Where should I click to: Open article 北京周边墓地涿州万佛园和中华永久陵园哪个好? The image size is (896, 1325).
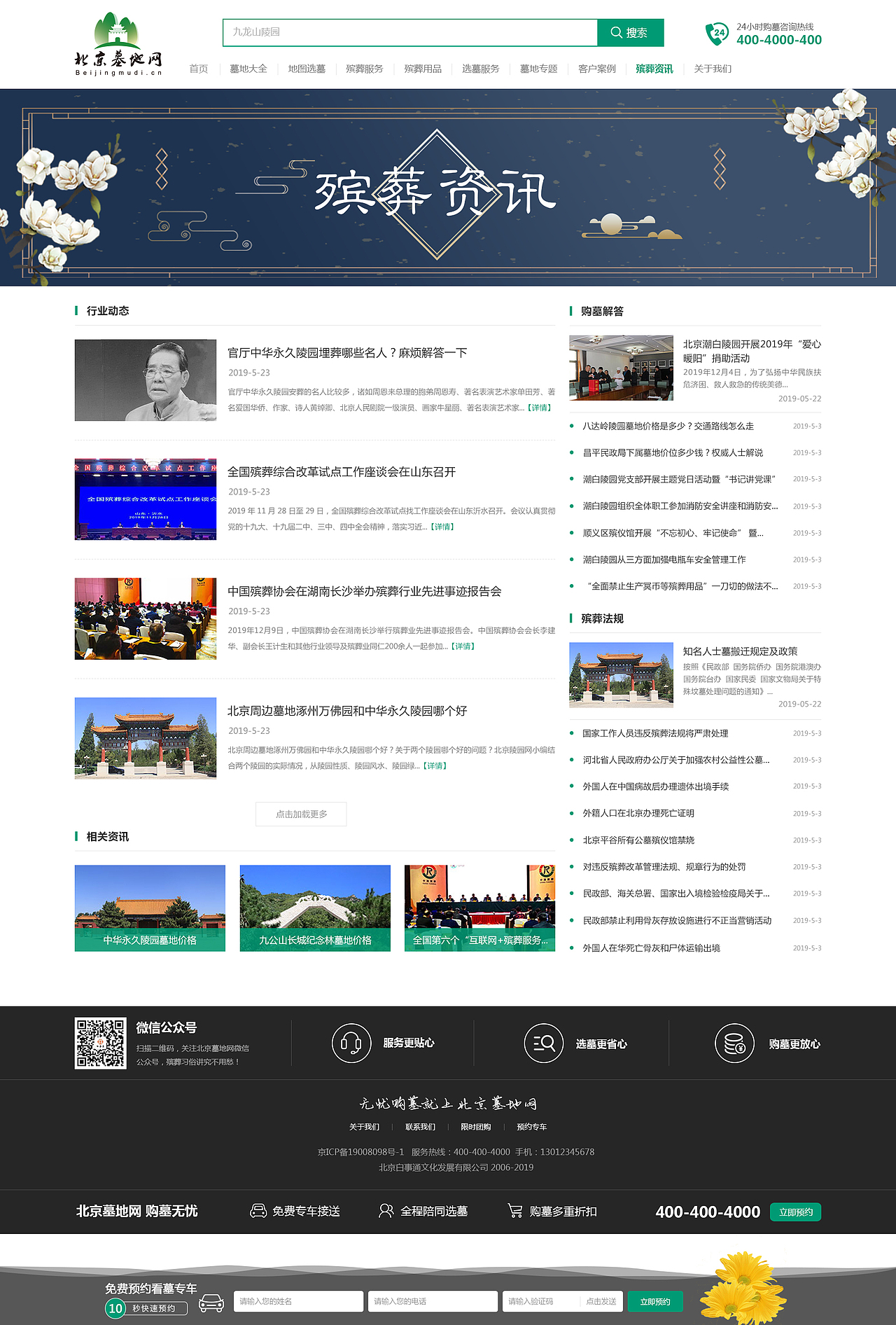click(x=347, y=711)
